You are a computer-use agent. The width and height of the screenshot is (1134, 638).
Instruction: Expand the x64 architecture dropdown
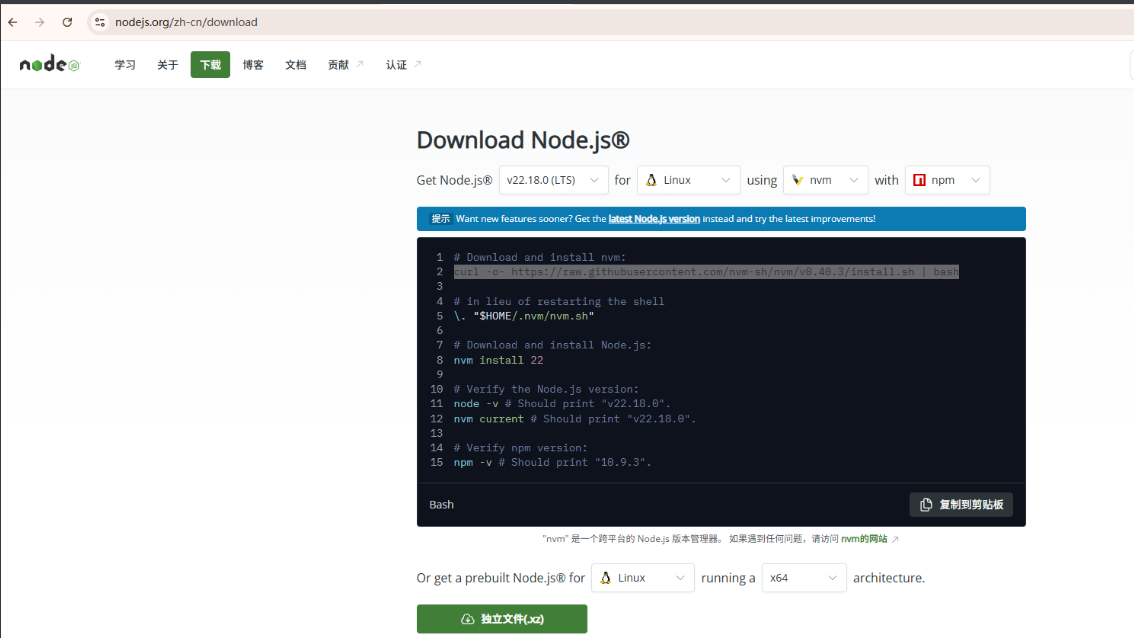pyautogui.click(x=804, y=578)
